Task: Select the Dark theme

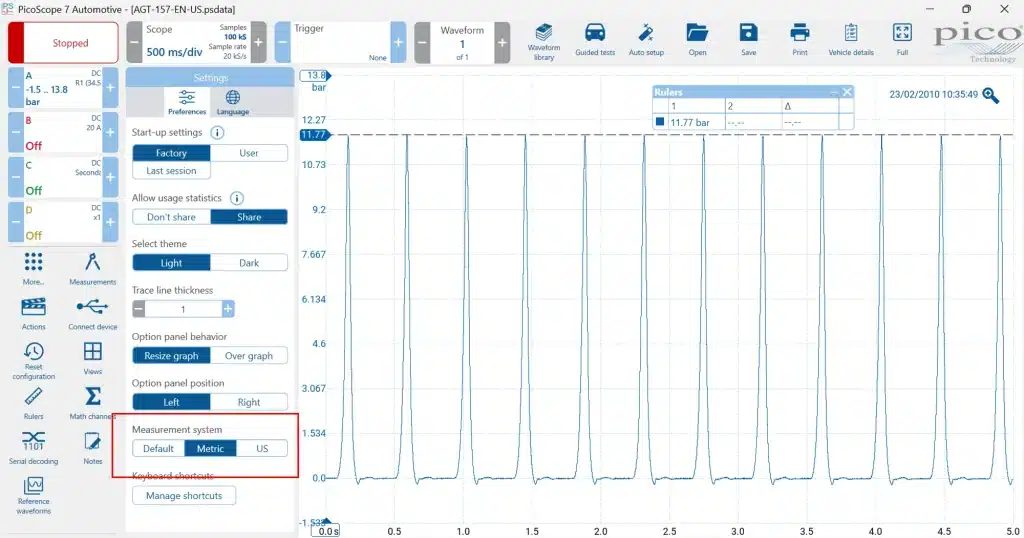Action: tap(249, 262)
